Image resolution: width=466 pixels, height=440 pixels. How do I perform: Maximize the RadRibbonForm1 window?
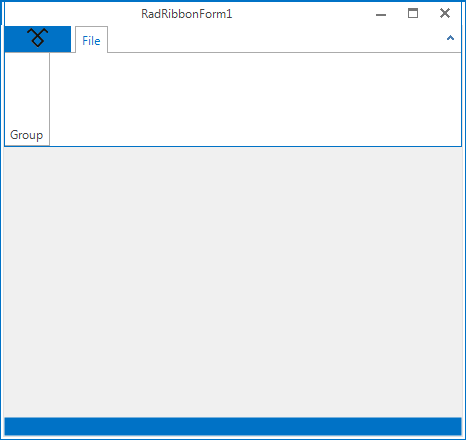pyautogui.click(x=413, y=13)
